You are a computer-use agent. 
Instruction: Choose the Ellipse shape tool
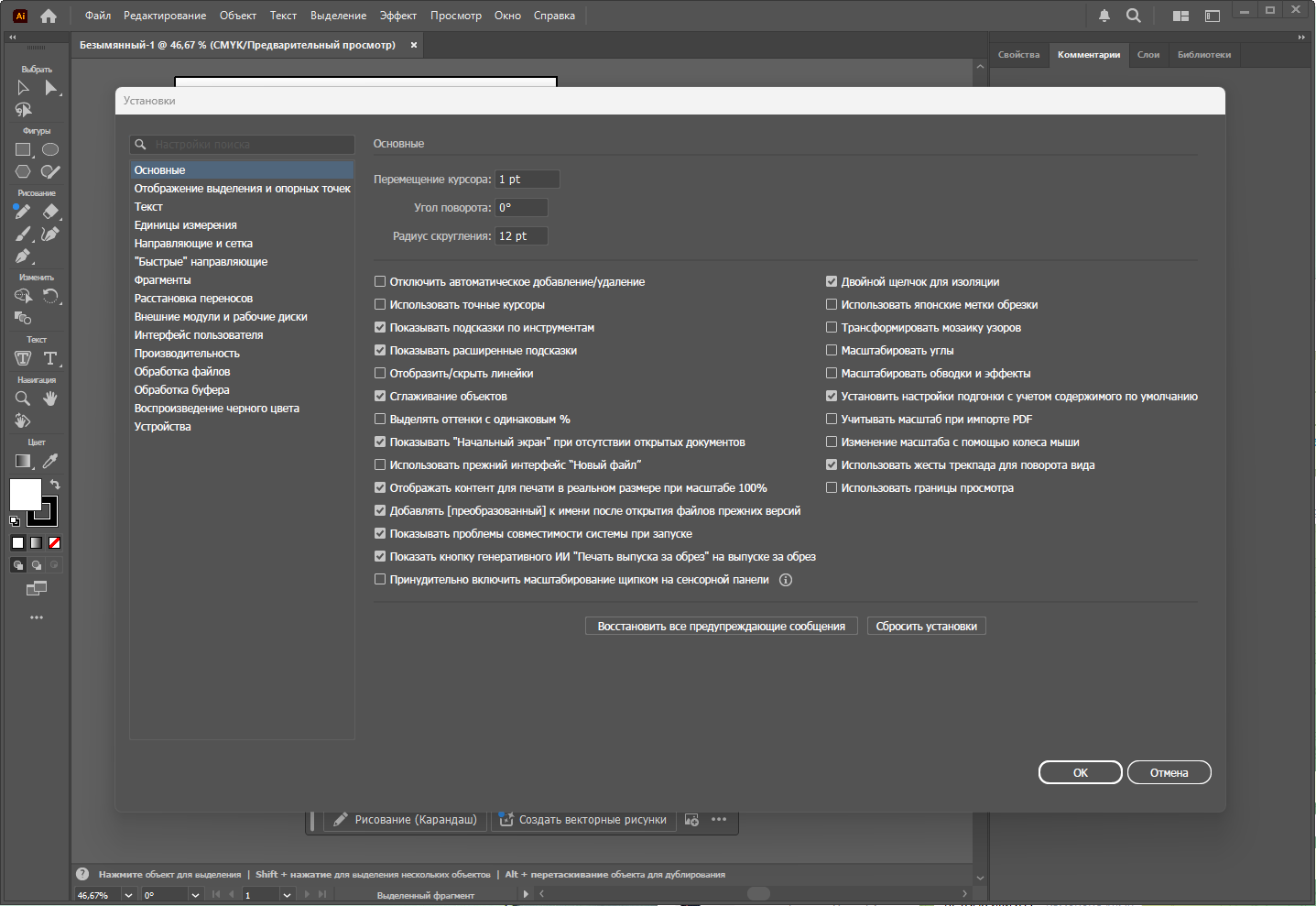tap(50, 149)
